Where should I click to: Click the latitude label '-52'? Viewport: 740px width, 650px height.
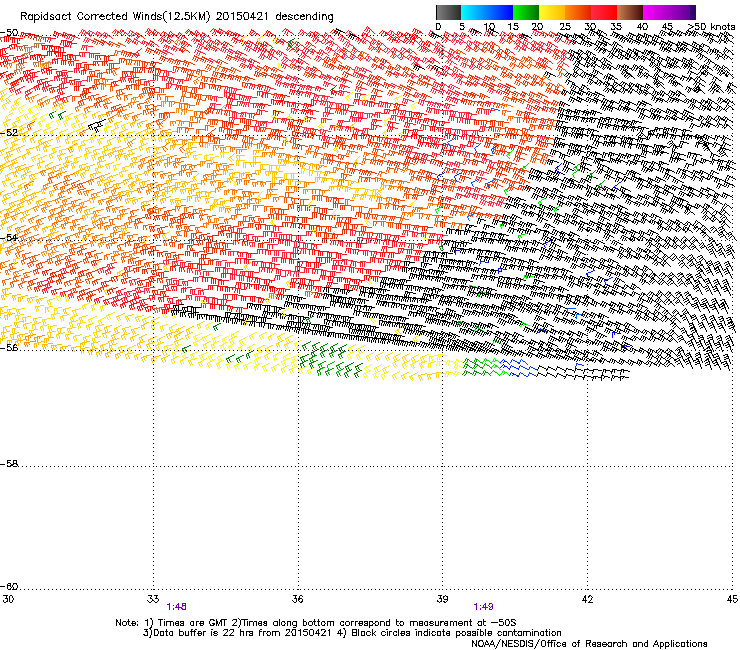click(x=9, y=133)
